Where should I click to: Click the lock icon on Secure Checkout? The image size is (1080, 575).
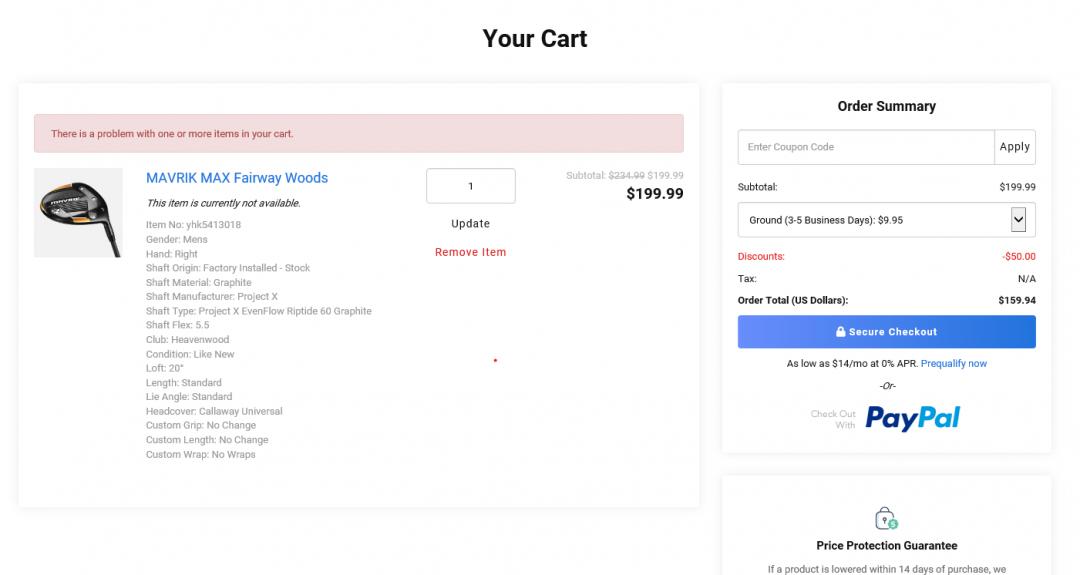tap(841, 332)
